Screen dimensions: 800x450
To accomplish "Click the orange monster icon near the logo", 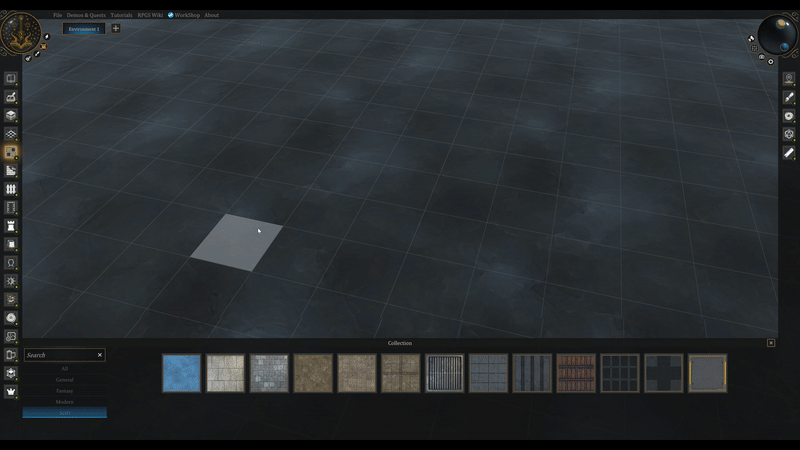I will [43, 46].
